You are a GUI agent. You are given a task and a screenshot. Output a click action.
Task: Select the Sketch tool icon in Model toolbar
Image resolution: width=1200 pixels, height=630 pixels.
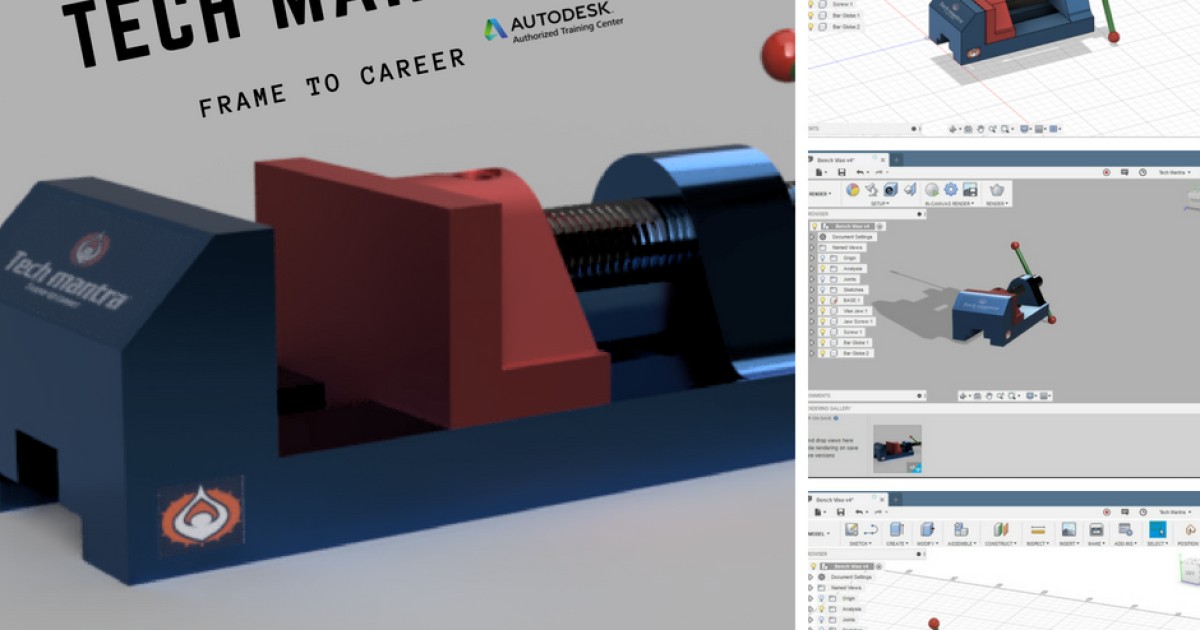coord(851,529)
